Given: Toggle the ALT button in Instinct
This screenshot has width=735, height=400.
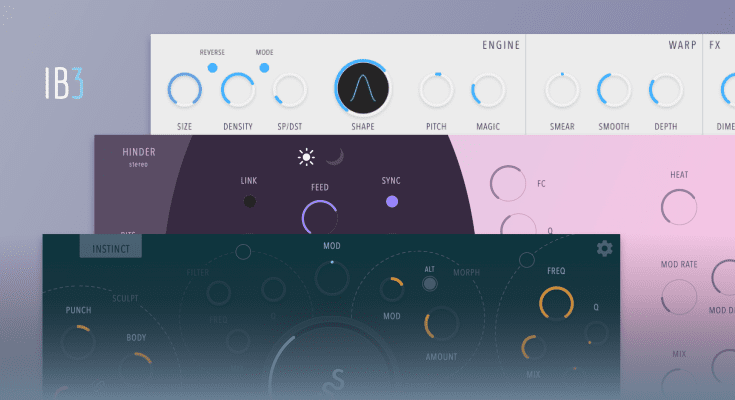Looking at the screenshot, I should pyautogui.click(x=430, y=284).
